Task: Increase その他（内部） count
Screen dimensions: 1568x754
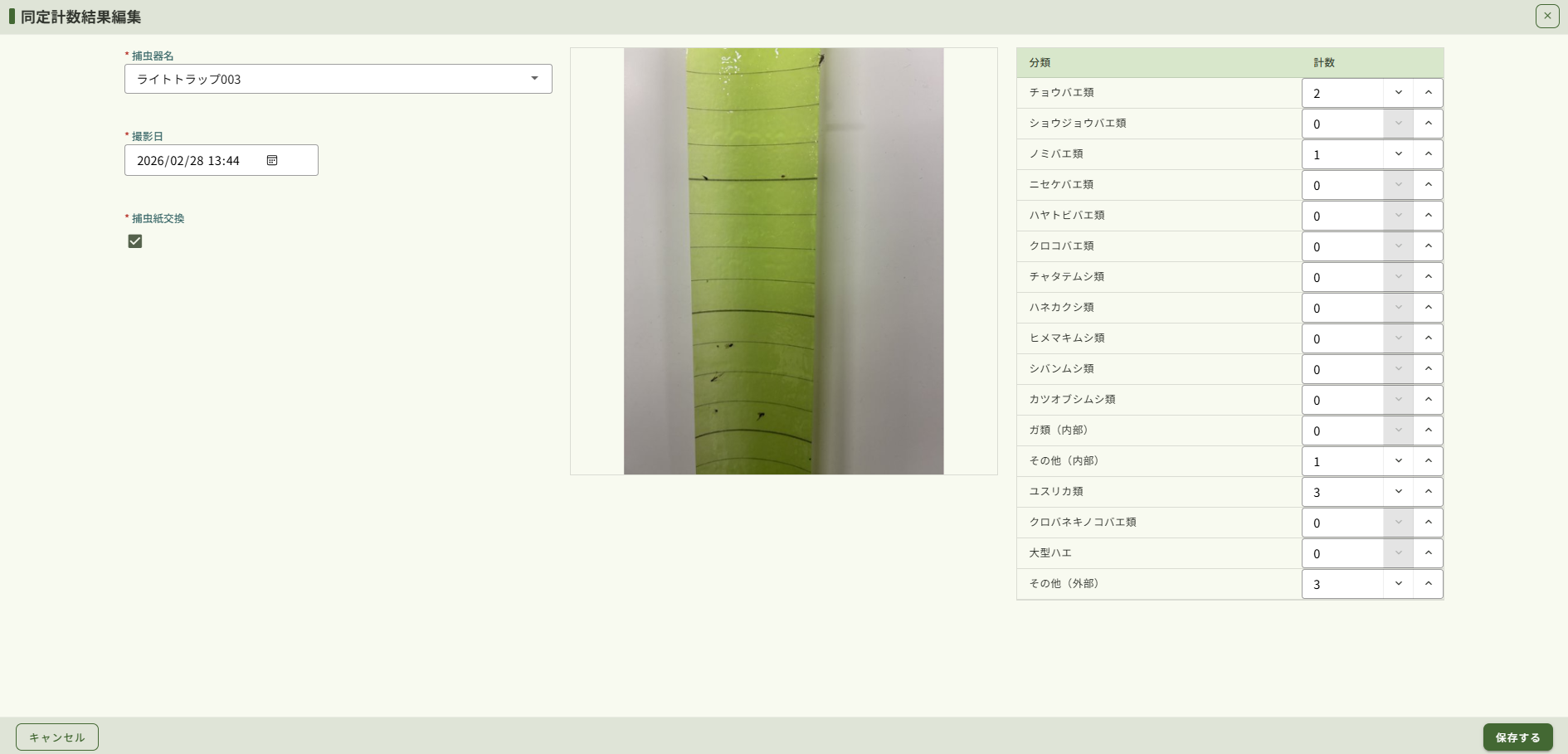Action: [x=1428, y=461]
